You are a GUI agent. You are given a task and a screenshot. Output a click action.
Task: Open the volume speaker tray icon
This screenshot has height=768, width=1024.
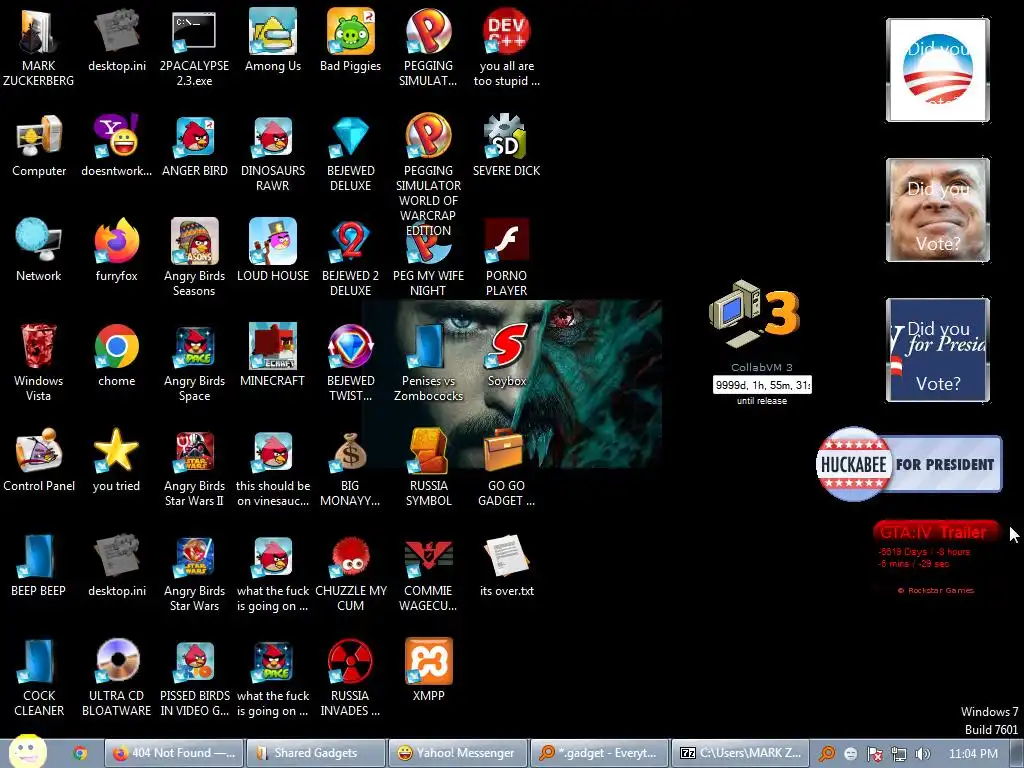click(x=922, y=754)
